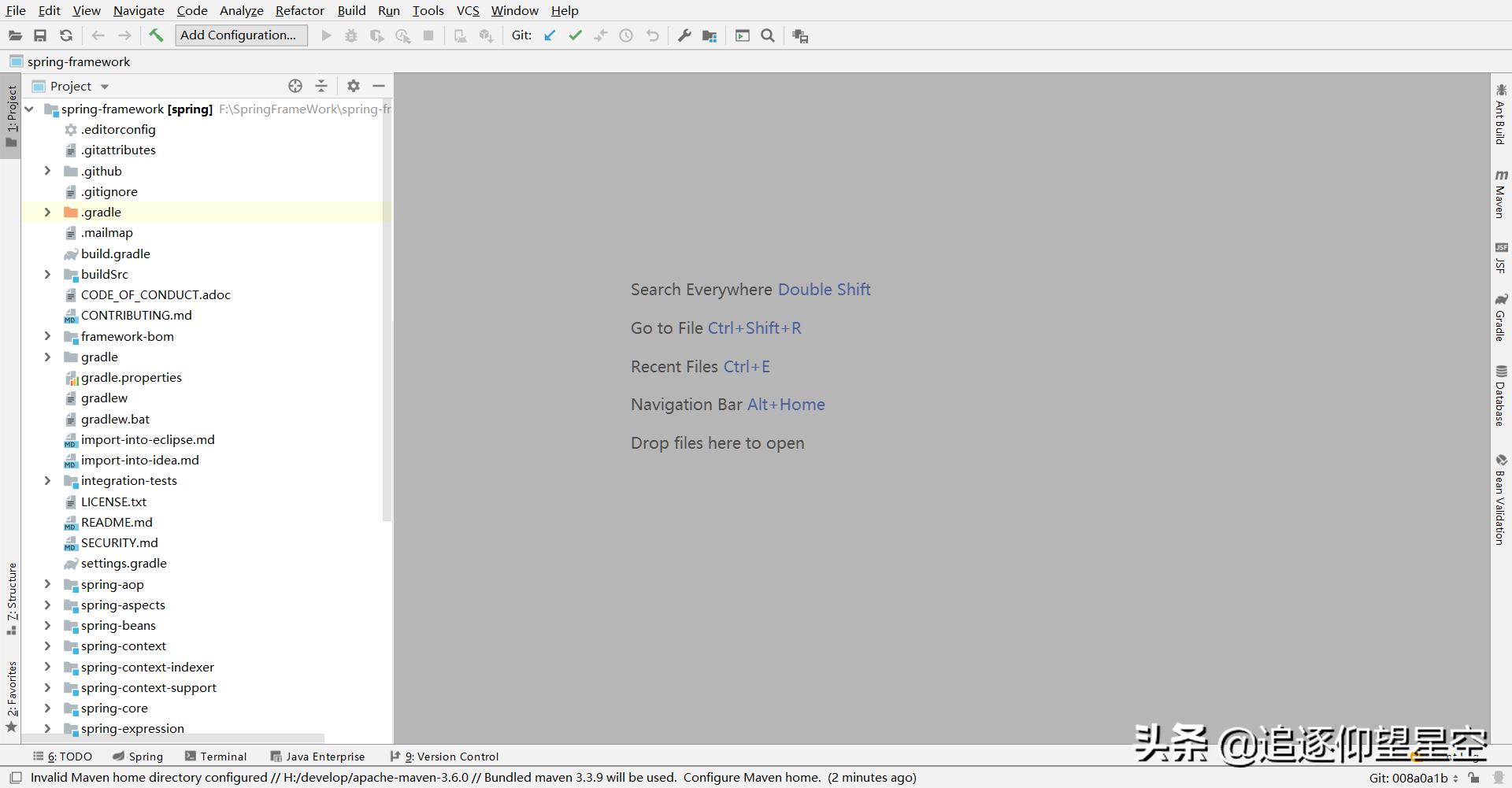Open Project panel gear options
Viewport: 1512px width, 788px height.
tap(354, 86)
